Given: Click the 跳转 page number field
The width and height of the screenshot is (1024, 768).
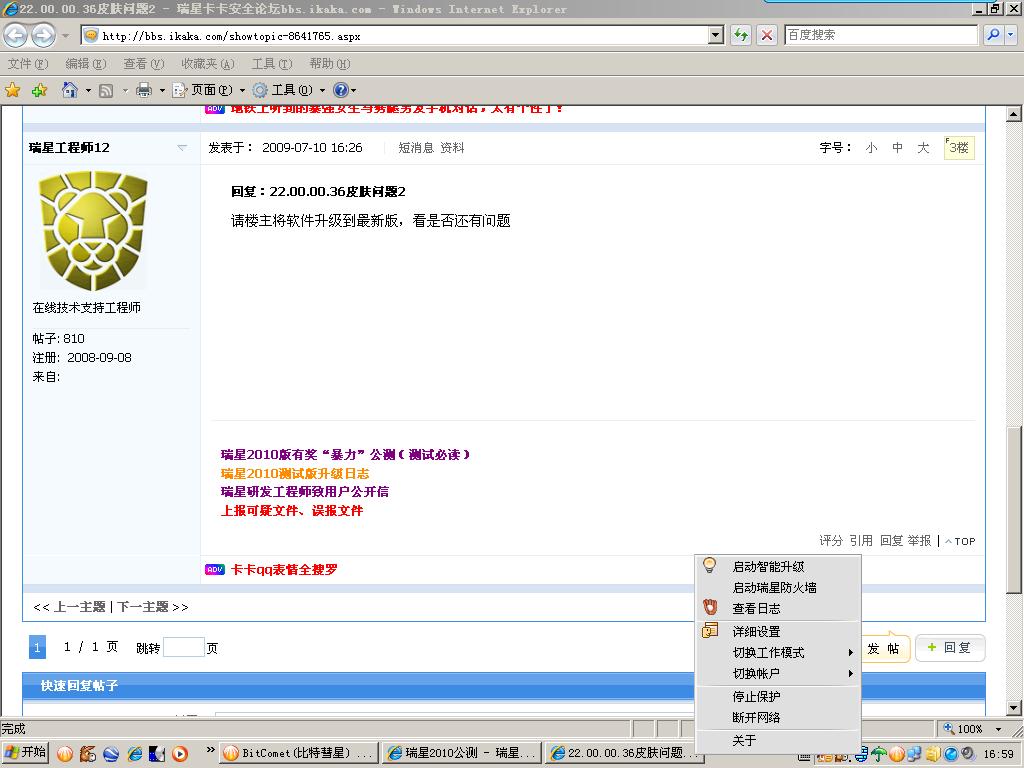Looking at the screenshot, I should 184,647.
